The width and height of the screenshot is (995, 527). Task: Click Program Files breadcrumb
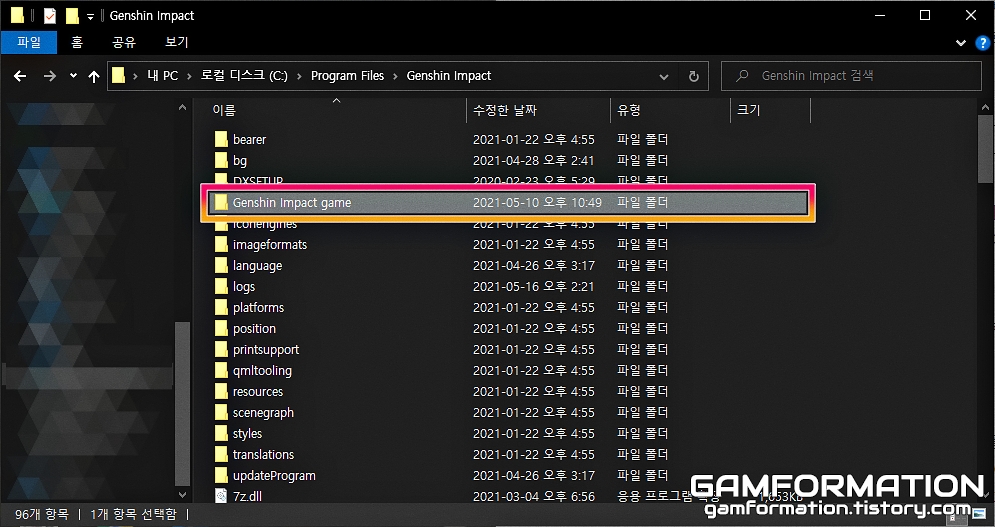tap(348, 76)
